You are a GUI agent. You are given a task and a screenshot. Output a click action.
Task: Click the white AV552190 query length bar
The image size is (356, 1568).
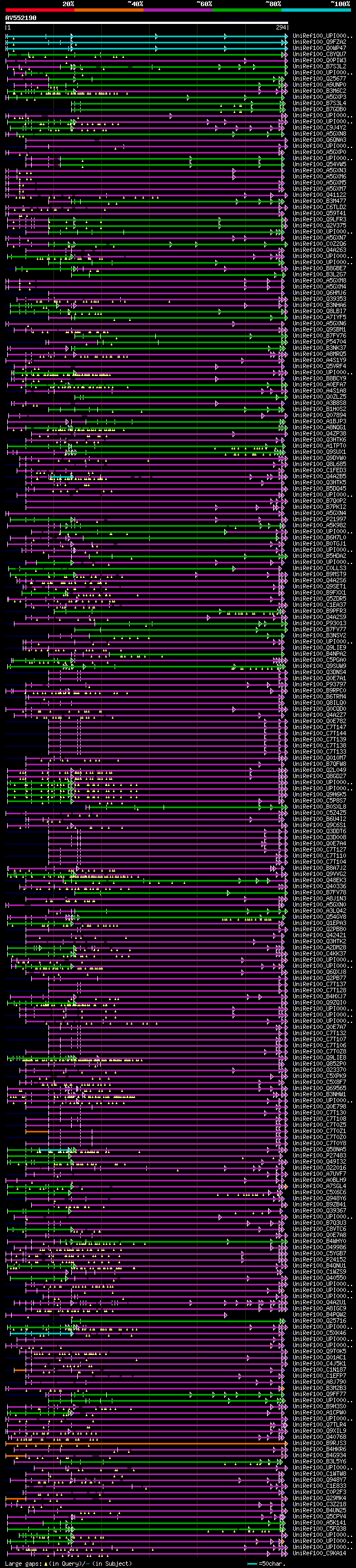147,23
